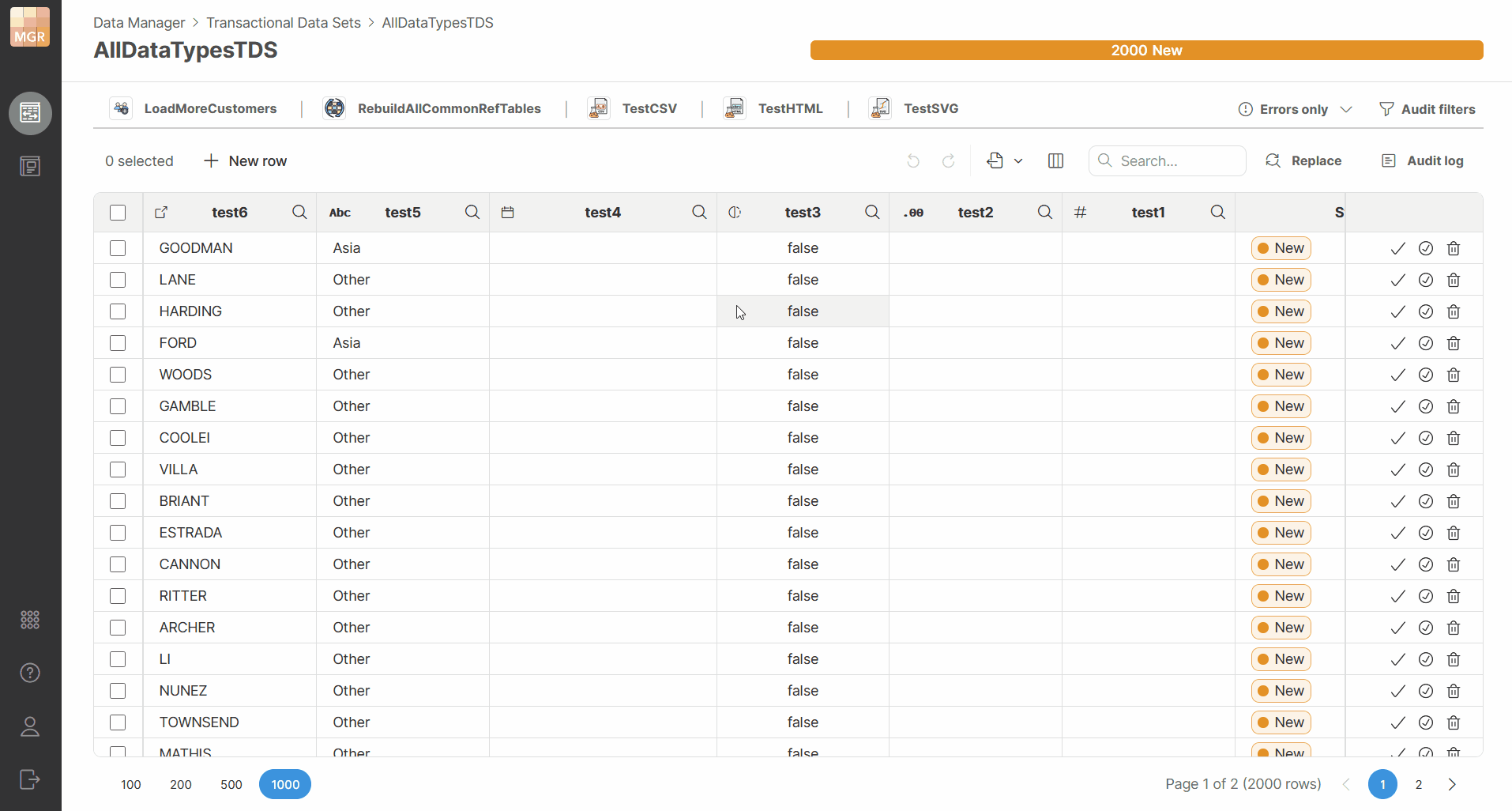Tick the checkbox next to FORD
The height and width of the screenshot is (811, 1512).
pyautogui.click(x=117, y=342)
